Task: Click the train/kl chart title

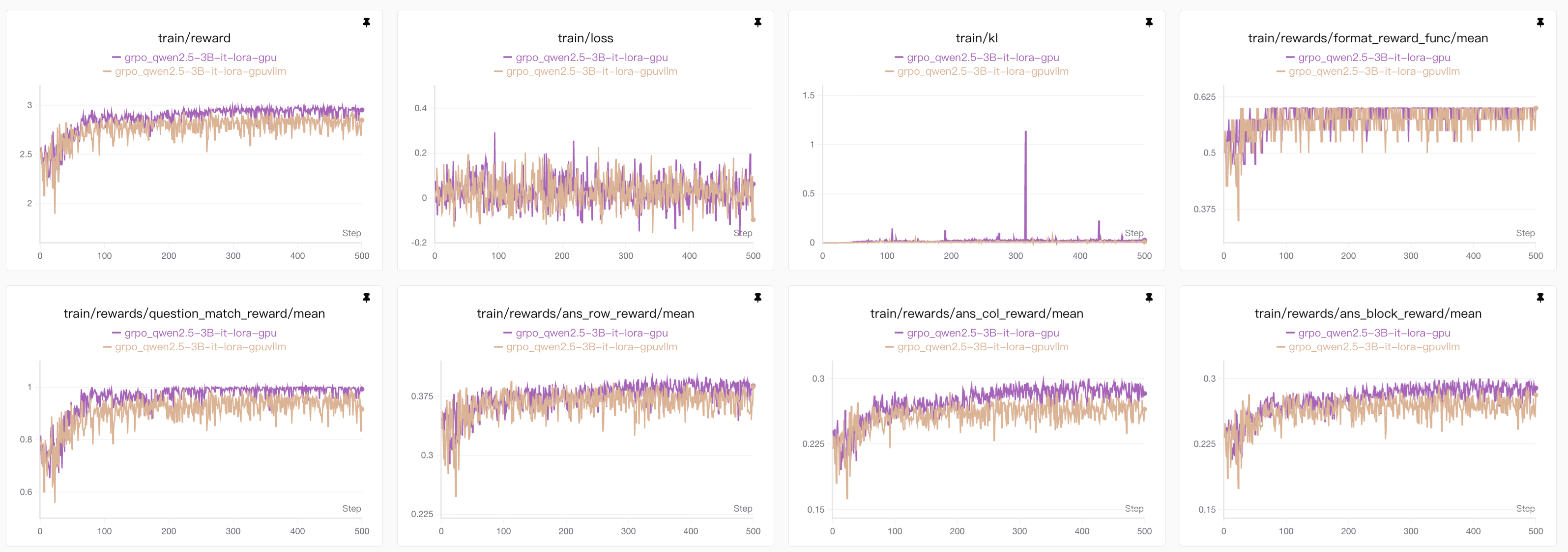Action: (x=976, y=38)
